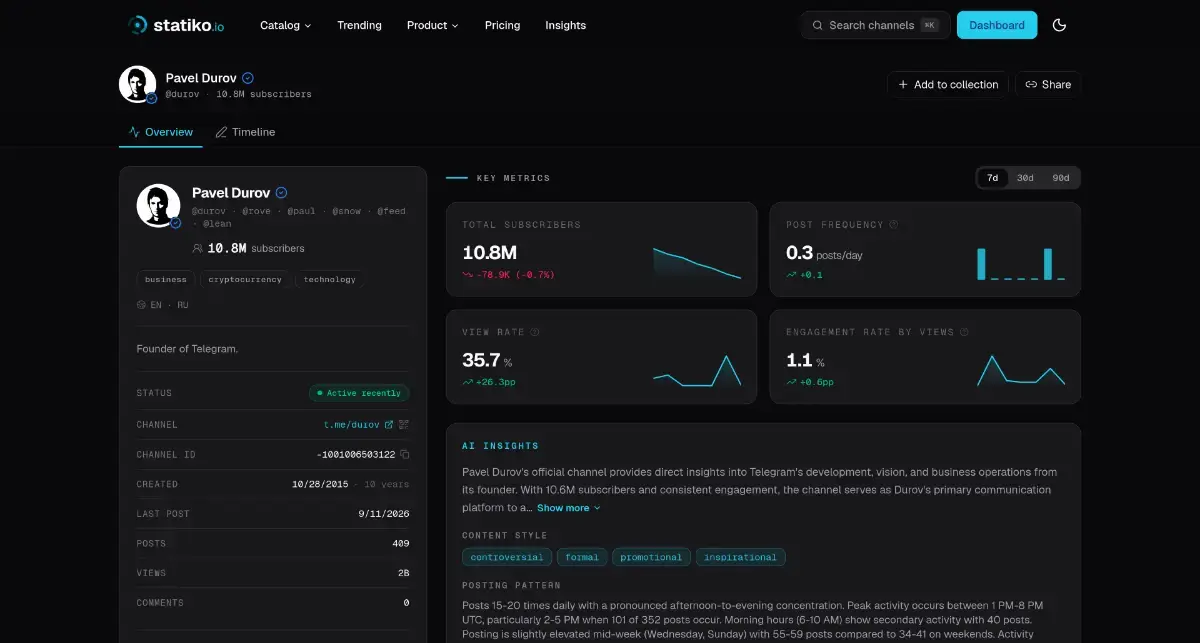Open the Dashboard

[x=997, y=25]
